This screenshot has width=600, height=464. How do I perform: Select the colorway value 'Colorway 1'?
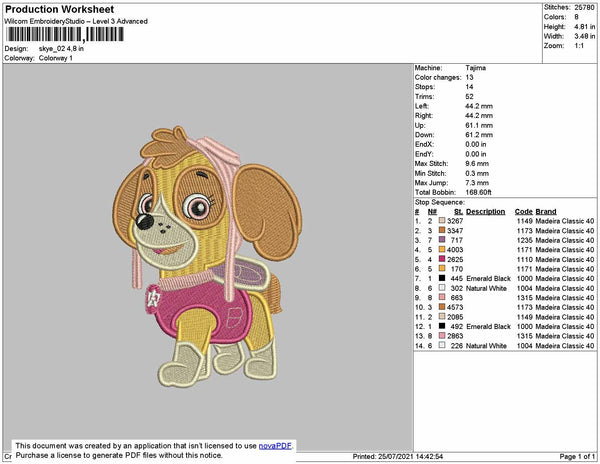[55, 58]
